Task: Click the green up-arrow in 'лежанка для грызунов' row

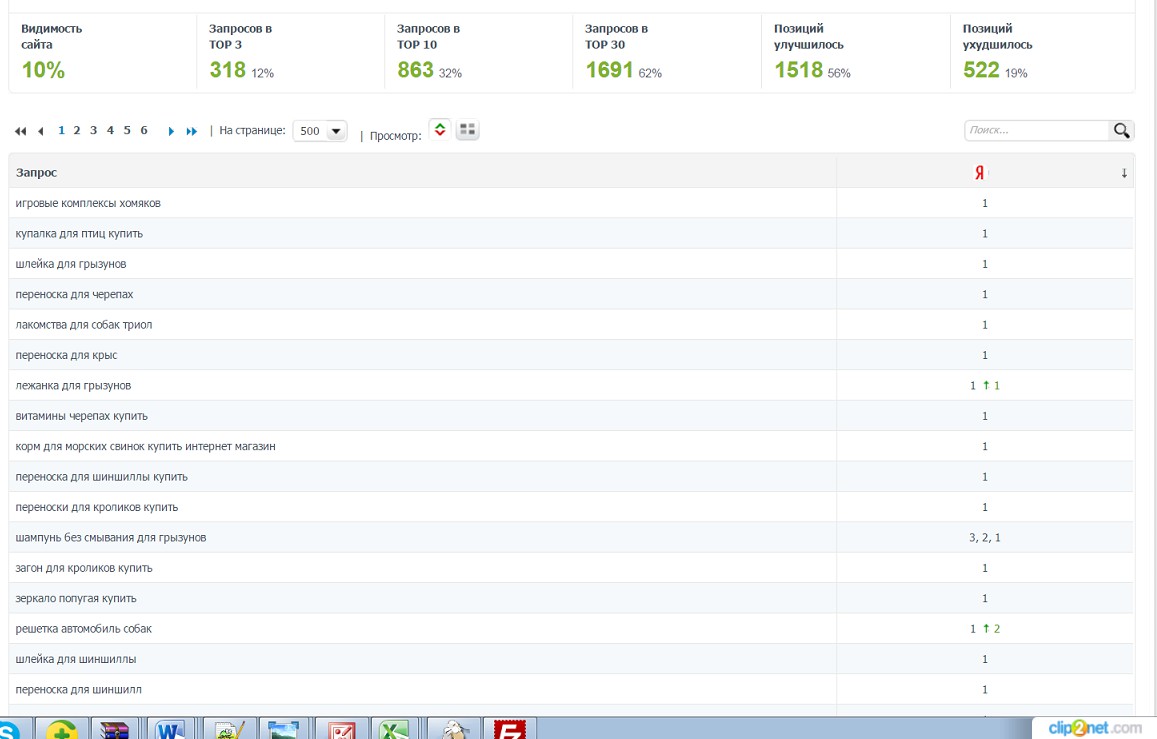Action: 986,385
